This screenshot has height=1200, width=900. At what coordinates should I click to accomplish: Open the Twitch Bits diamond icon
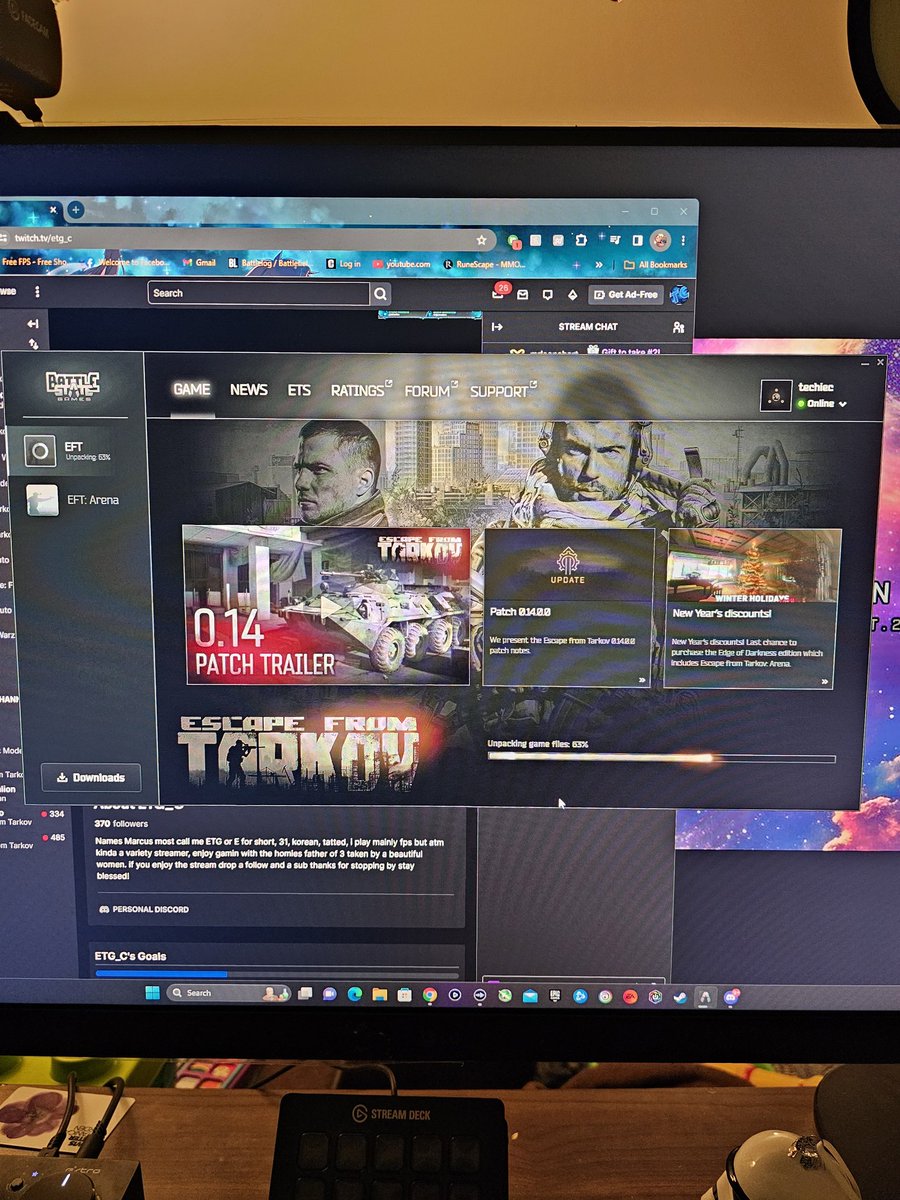tap(572, 295)
